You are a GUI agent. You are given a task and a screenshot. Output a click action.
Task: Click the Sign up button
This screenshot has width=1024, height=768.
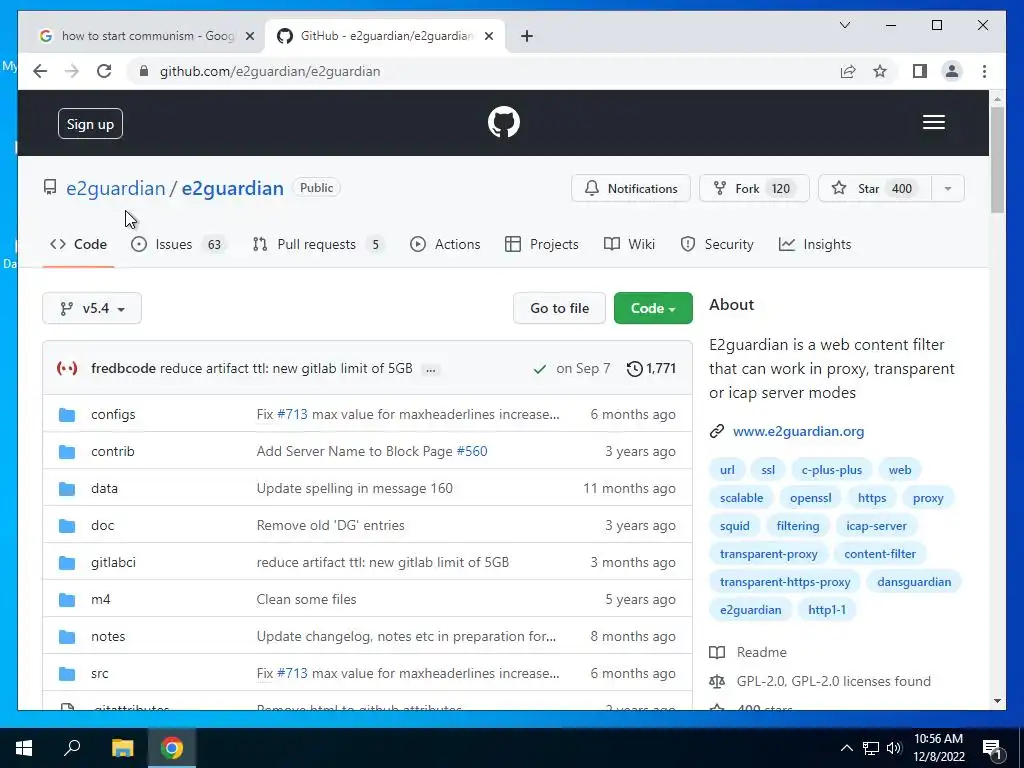pyautogui.click(x=90, y=124)
